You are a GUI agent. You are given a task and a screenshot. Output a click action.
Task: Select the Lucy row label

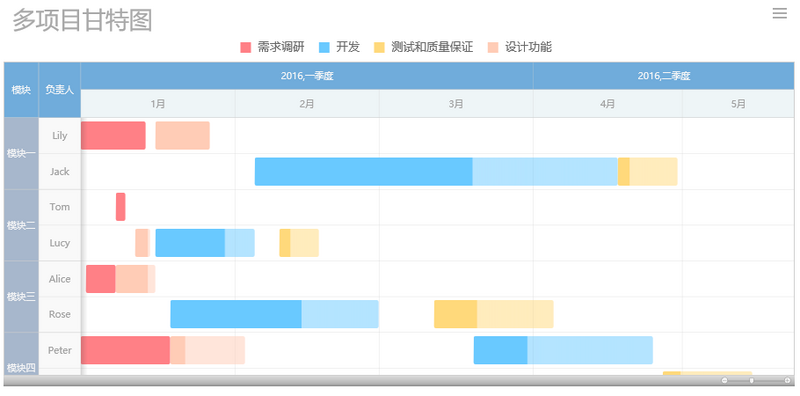point(60,243)
